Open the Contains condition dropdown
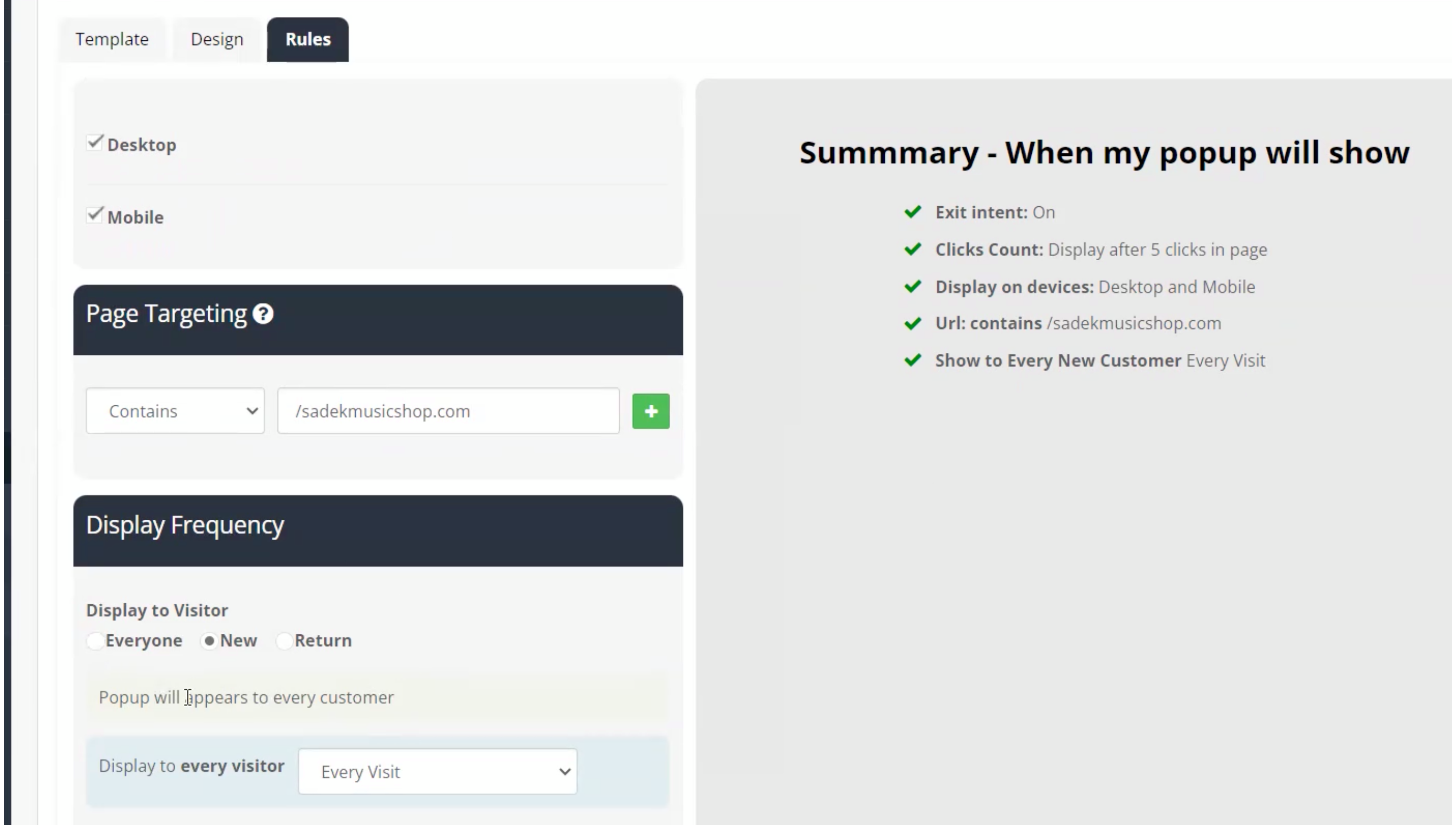This screenshot has width=1456, height=825. click(x=175, y=412)
